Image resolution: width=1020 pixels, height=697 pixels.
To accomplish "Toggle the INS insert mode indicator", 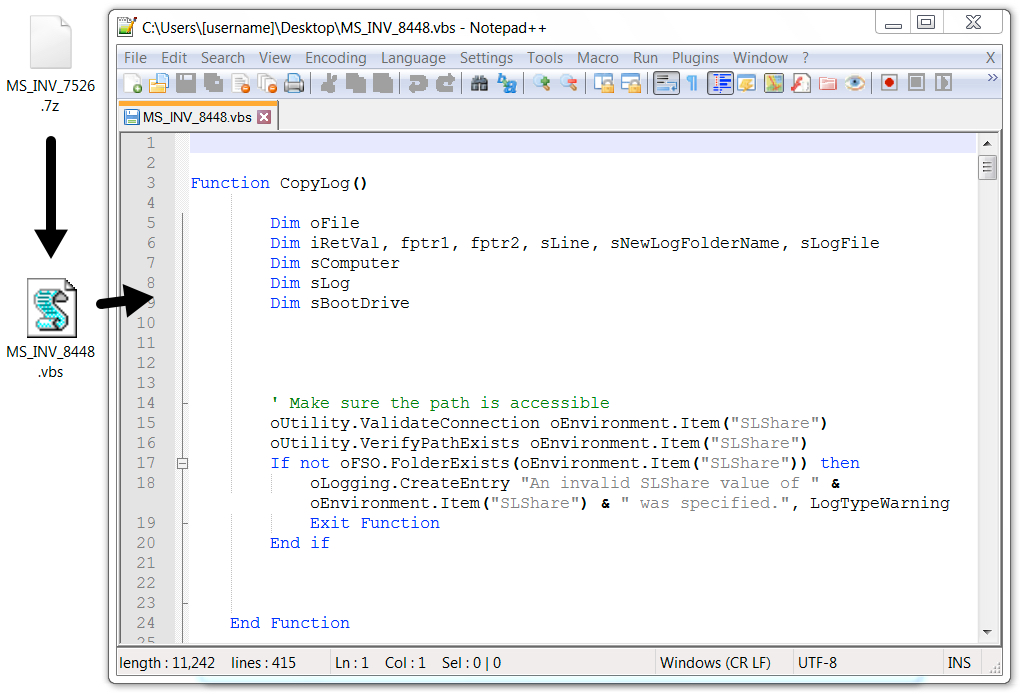I will tap(959, 663).
